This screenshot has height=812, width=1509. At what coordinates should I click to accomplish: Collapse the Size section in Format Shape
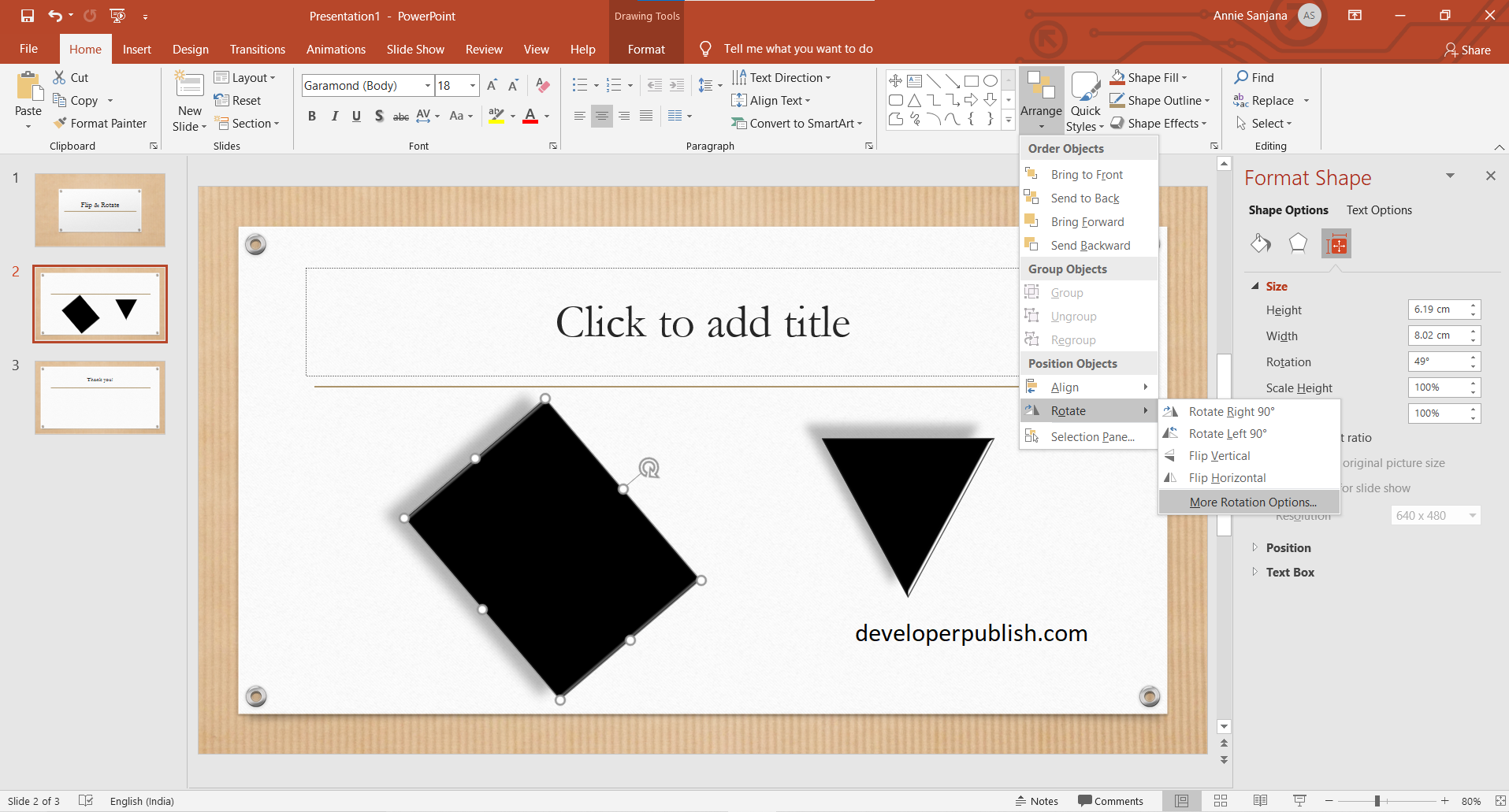(1255, 286)
